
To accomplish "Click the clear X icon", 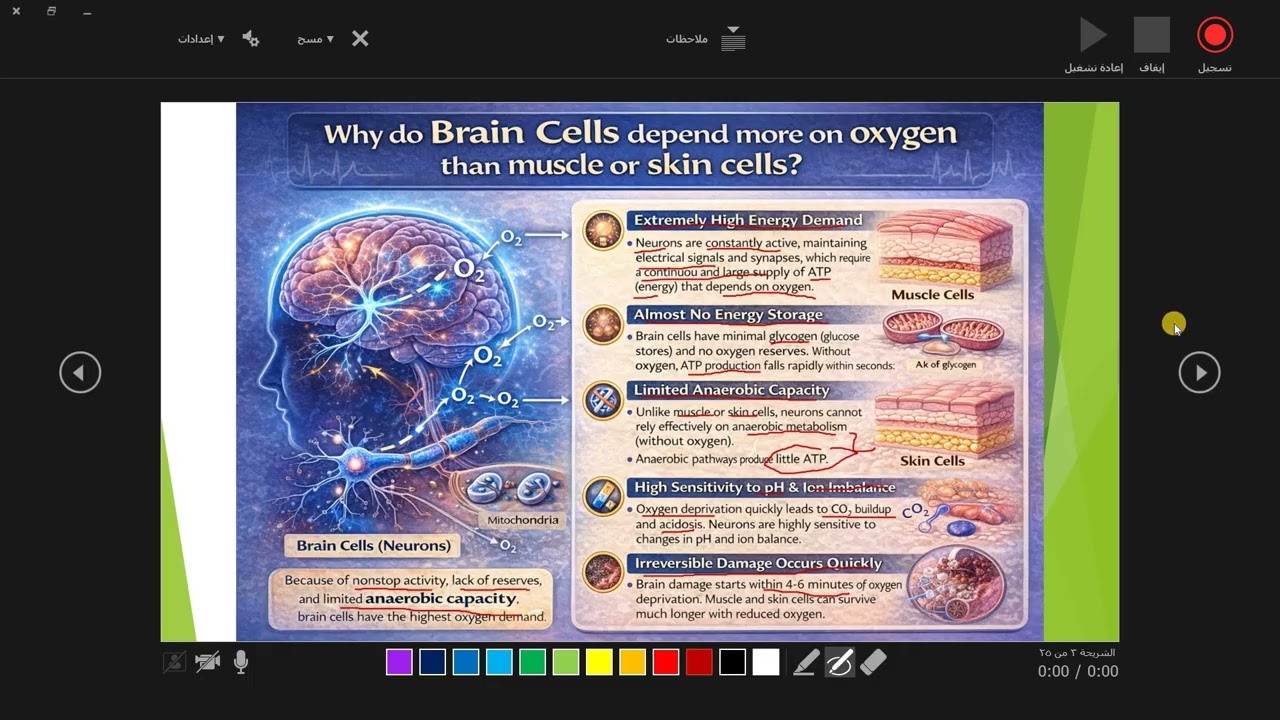I will (x=360, y=38).
